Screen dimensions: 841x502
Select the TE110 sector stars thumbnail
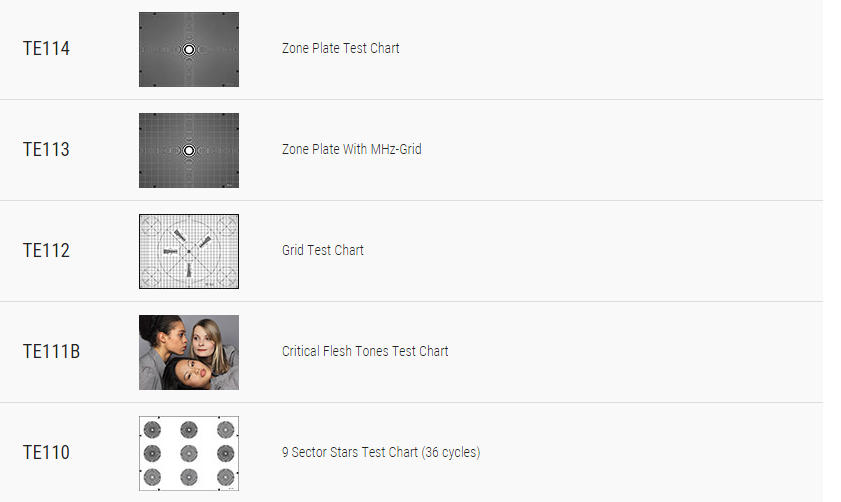(189, 453)
